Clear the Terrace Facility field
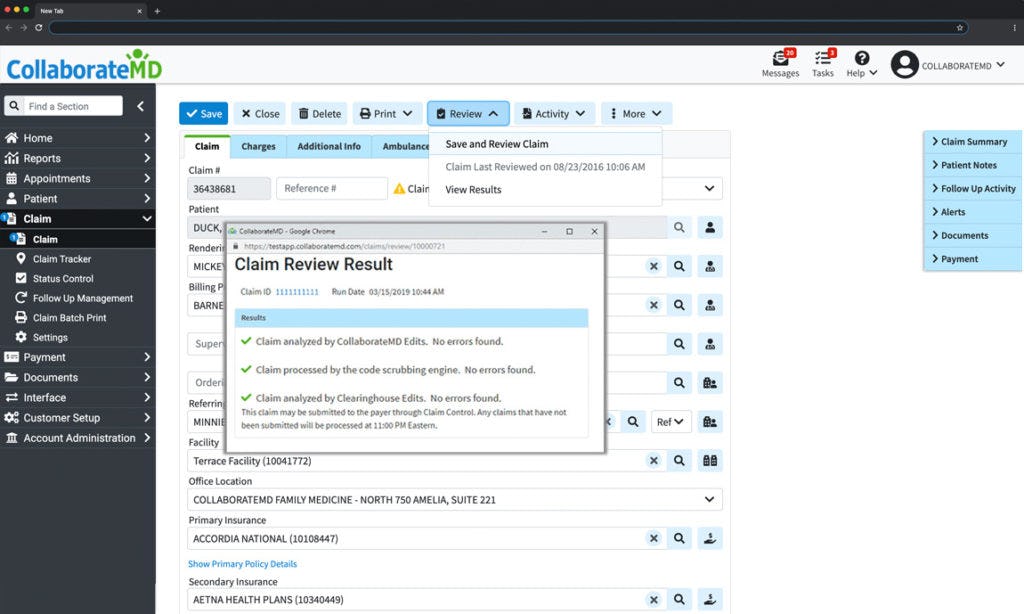This screenshot has width=1024, height=614. pos(653,460)
